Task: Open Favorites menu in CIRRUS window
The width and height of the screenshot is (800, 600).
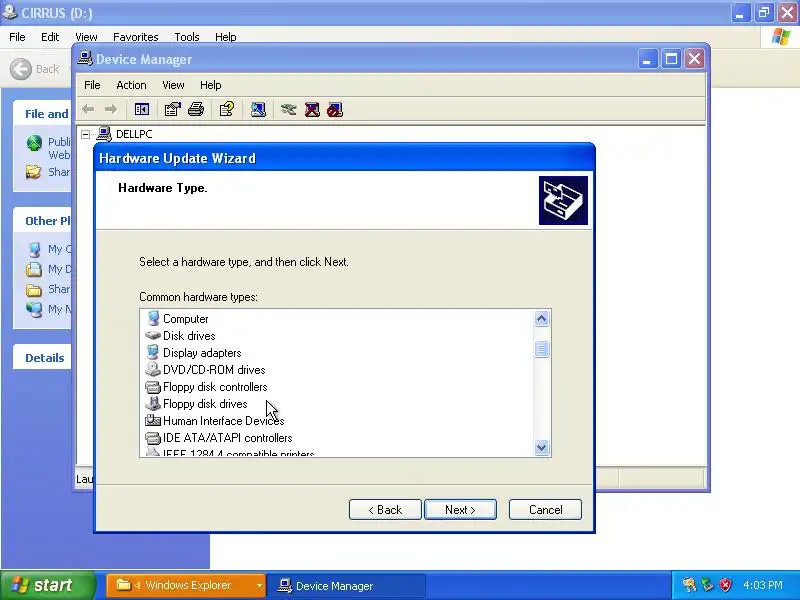Action: 136,37
